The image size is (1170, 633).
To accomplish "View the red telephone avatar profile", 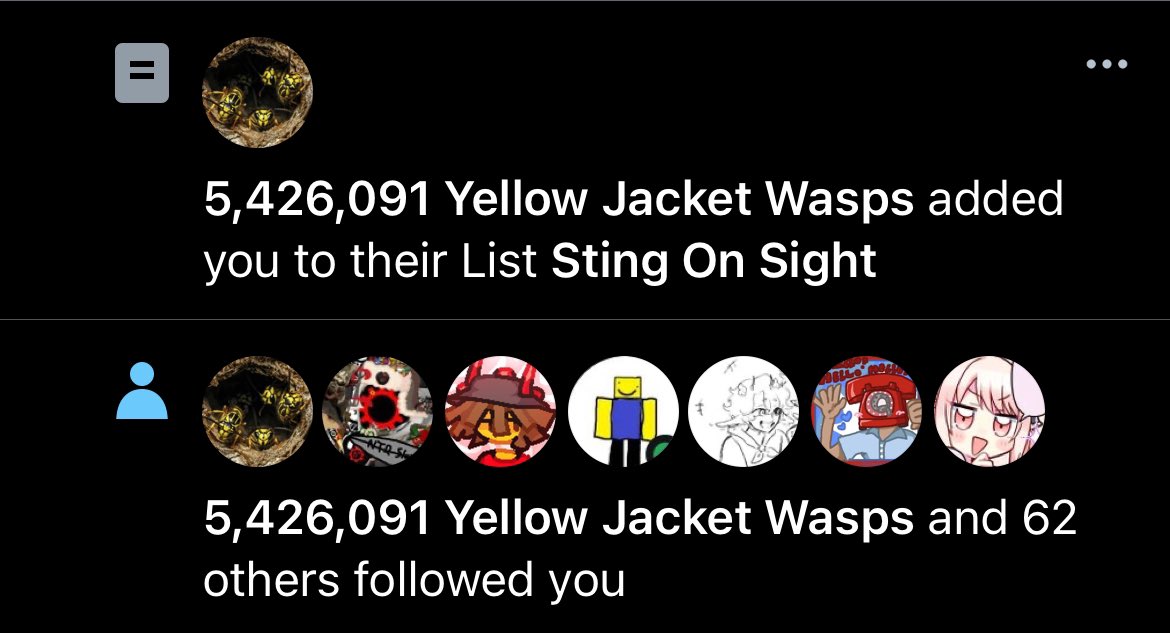I will (x=866, y=411).
